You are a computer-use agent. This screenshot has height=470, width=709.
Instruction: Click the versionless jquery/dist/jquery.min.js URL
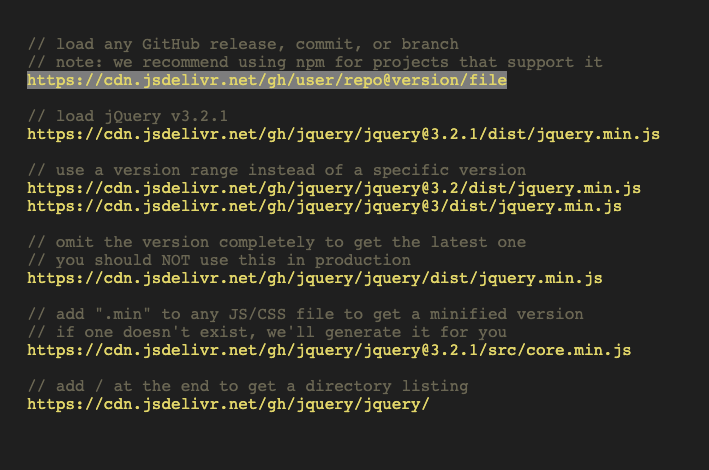coord(315,278)
